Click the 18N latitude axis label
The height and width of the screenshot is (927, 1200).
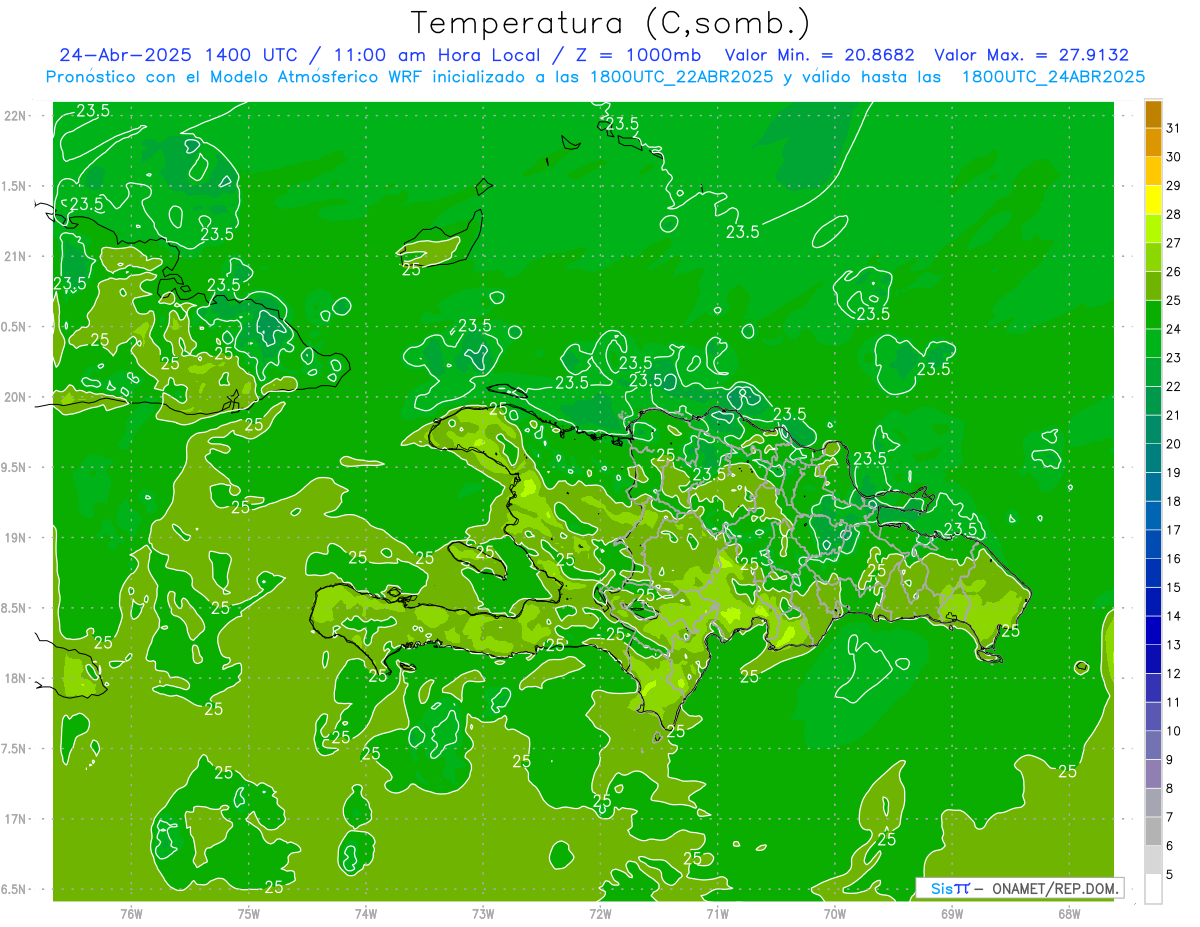[16, 679]
